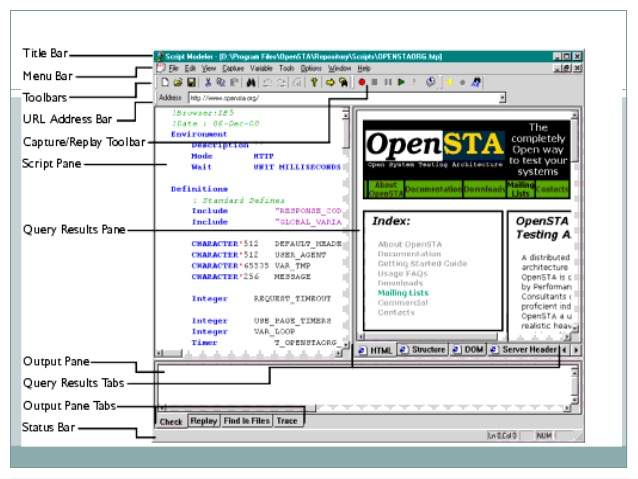The image size is (638, 479).
Task: Click the script pane vertical scrollbar thumb
Action: click(x=346, y=134)
